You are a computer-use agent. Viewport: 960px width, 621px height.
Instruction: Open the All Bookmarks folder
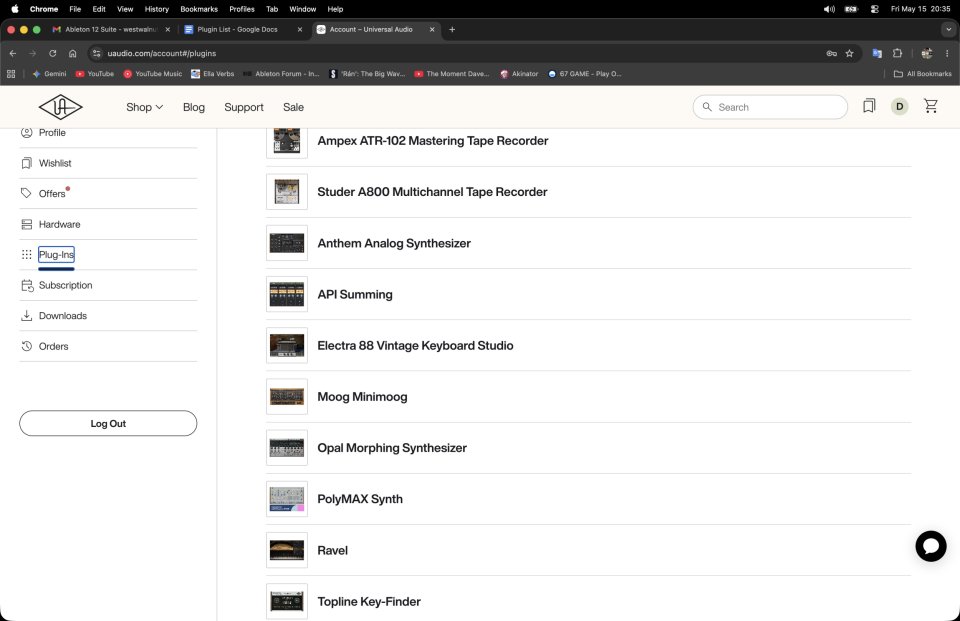(x=923, y=73)
